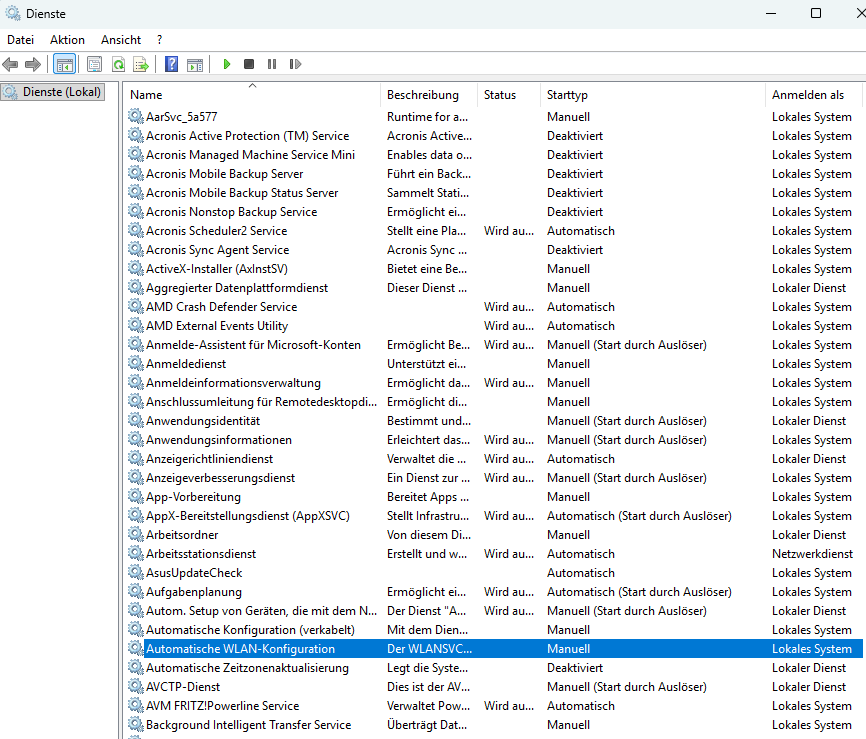
Task: Open the Aktion menu
Action: (67, 40)
